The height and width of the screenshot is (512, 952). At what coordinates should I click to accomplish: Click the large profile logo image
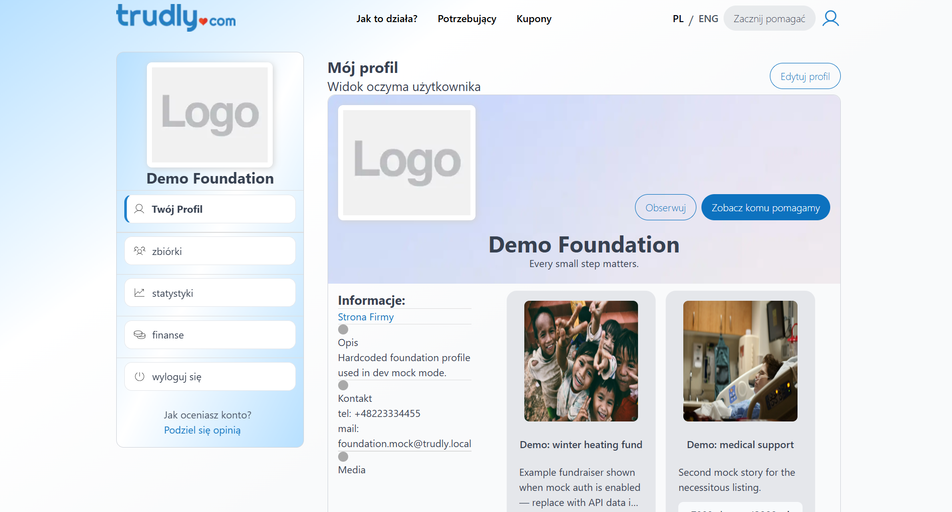pyautogui.click(x=407, y=163)
